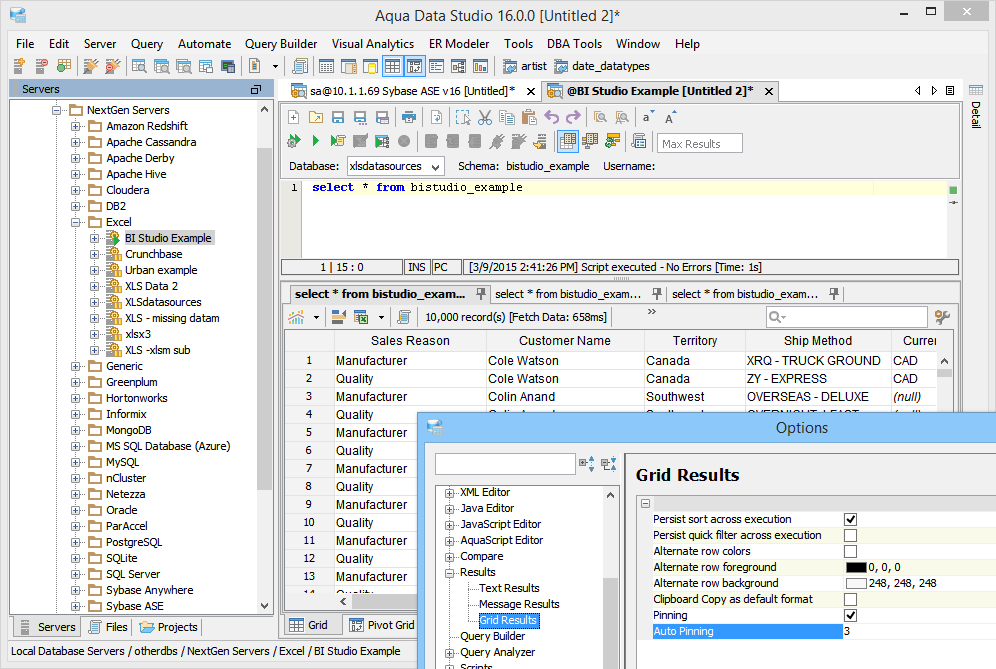Click the Undo arrow icon
The width and height of the screenshot is (996, 669).
(x=551, y=117)
